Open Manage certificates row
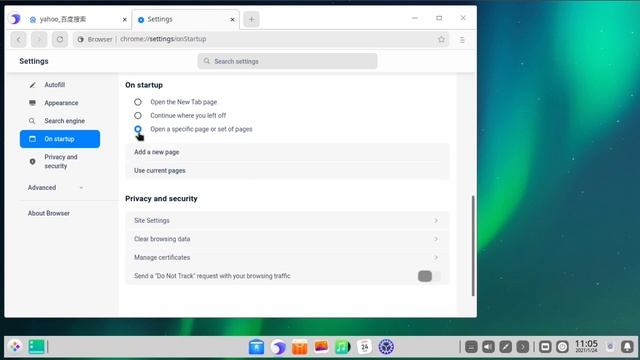The height and width of the screenshot is (360, 640). 287,258
